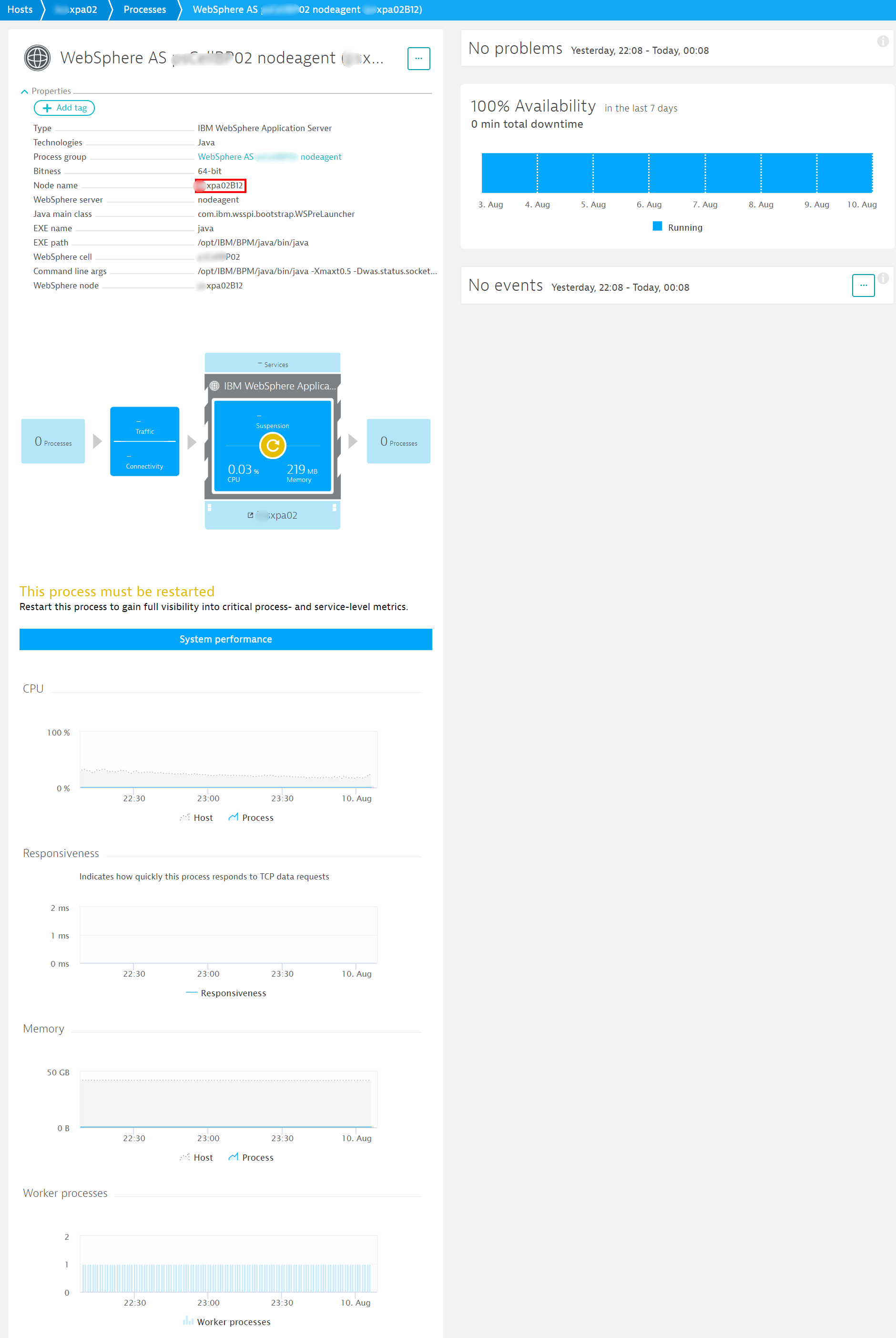Click the Add tag button
Viewport: 896px width, 1338px height.
(x=64, y=108)
